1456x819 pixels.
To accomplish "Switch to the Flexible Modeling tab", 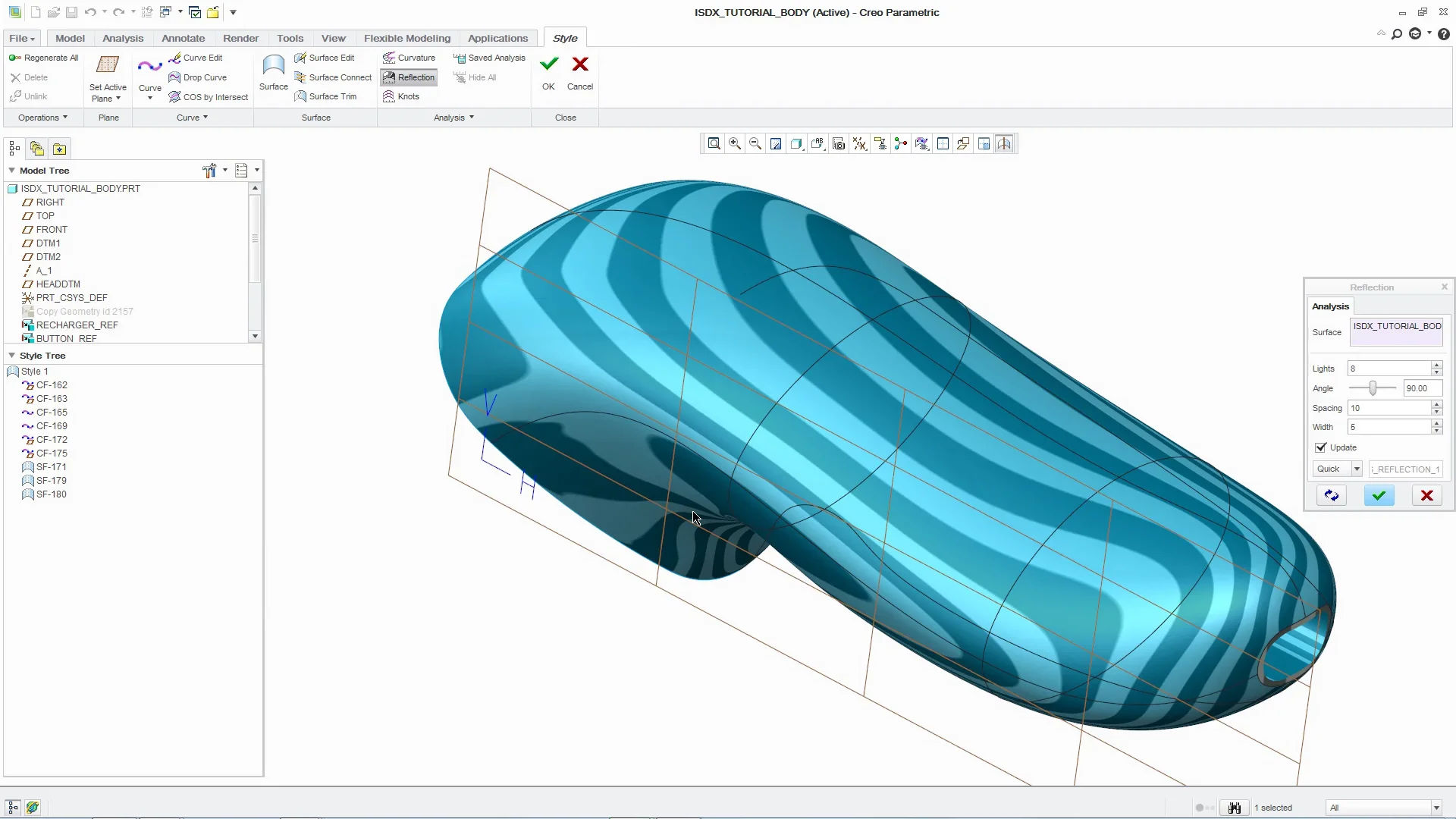I will (x=406, y=38).
